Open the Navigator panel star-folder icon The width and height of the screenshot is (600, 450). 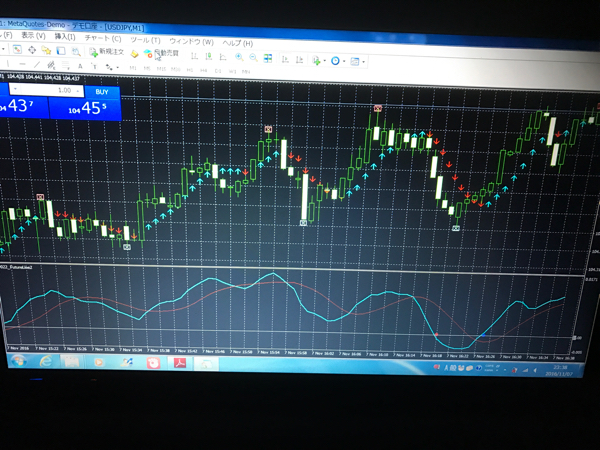click(46, 50)
